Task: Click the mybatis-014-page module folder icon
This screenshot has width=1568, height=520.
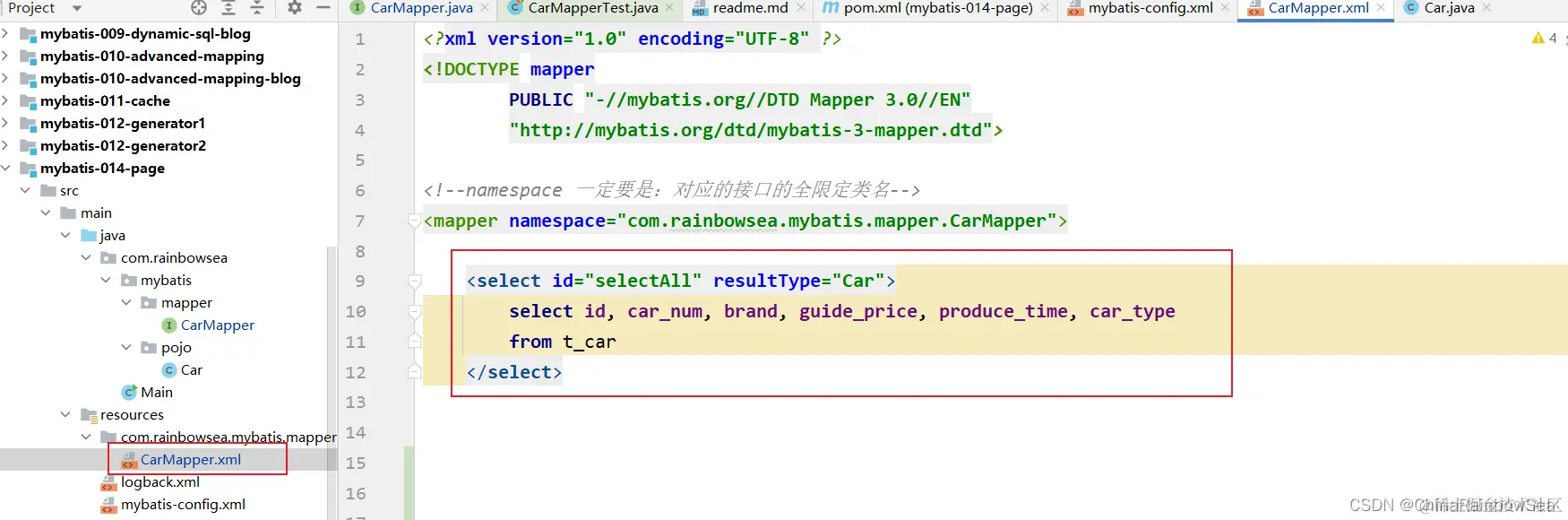Action: pyautogui.click(x=28, y=169)
